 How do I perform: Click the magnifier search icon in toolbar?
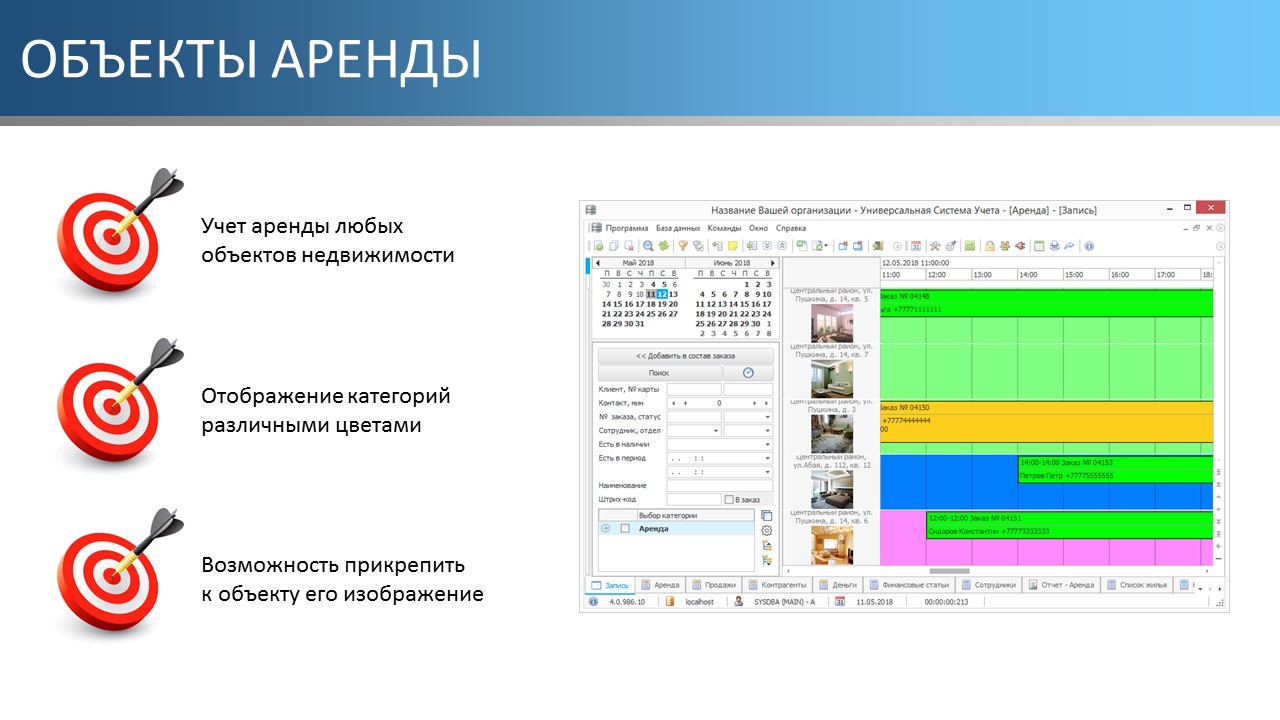click(x=647, y=245)
